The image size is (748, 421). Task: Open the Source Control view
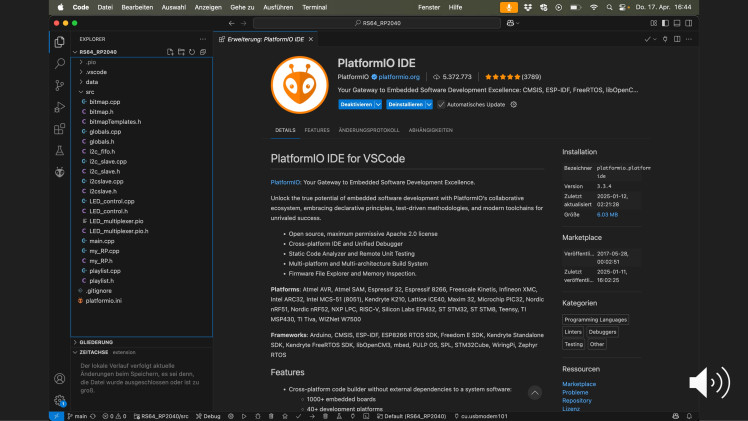(60, 85)
